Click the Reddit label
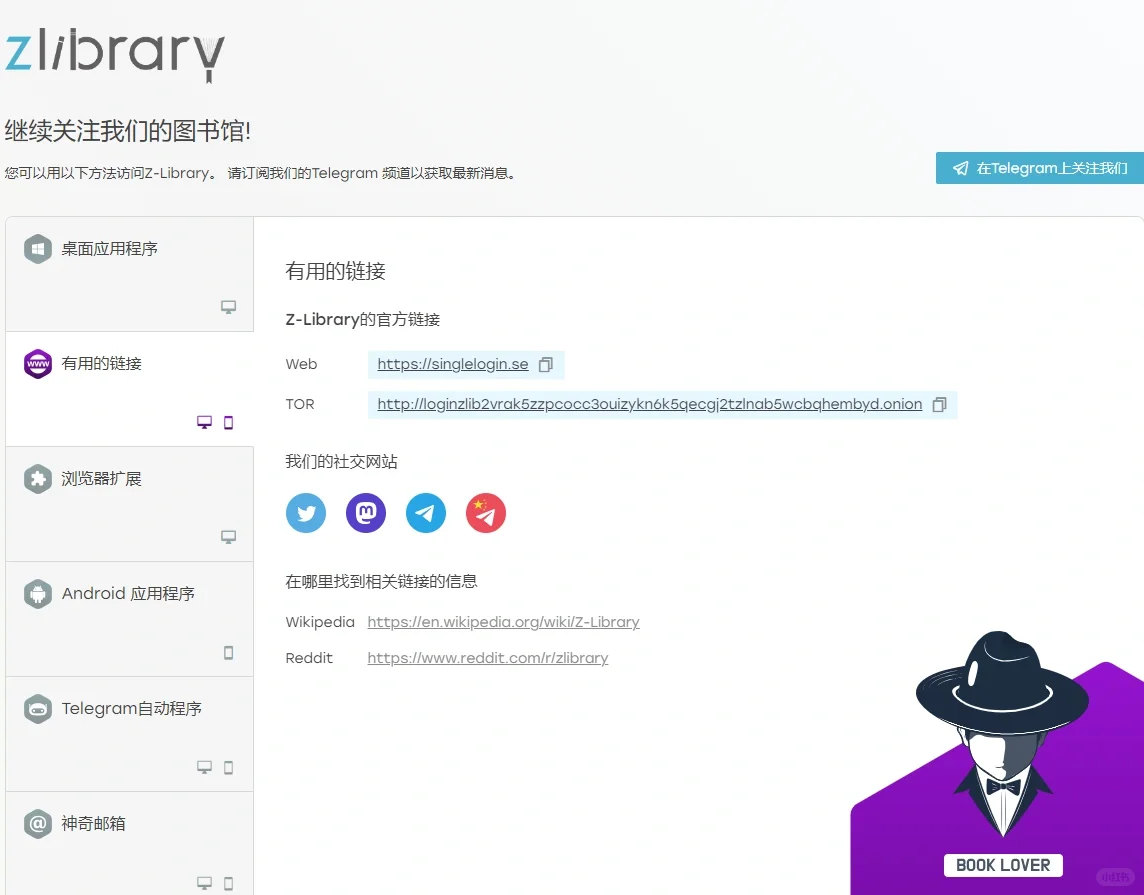The width and height of the screenshot is (1144, 895). (x=309, y=658)
